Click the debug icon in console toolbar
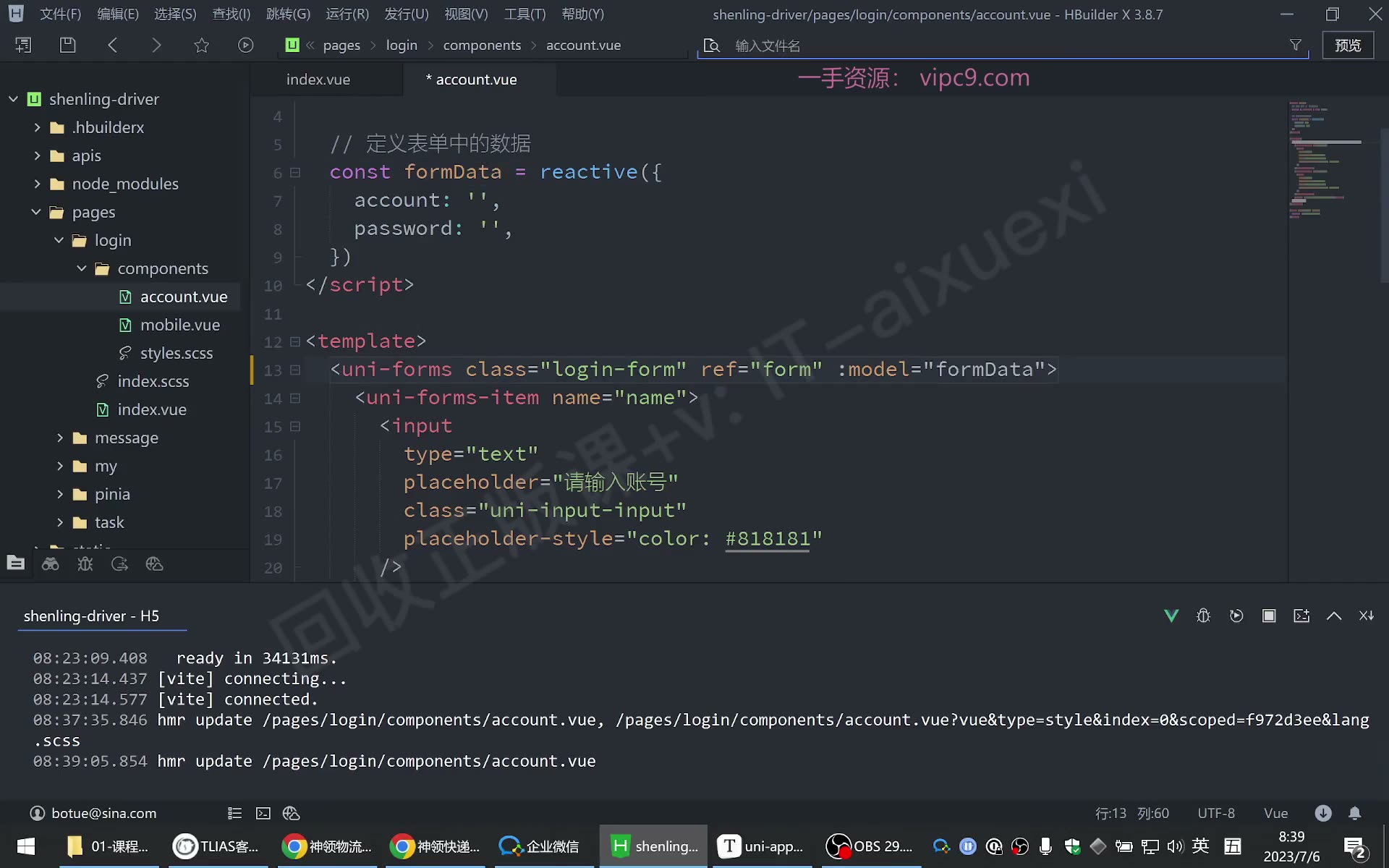 point(1203,616)
